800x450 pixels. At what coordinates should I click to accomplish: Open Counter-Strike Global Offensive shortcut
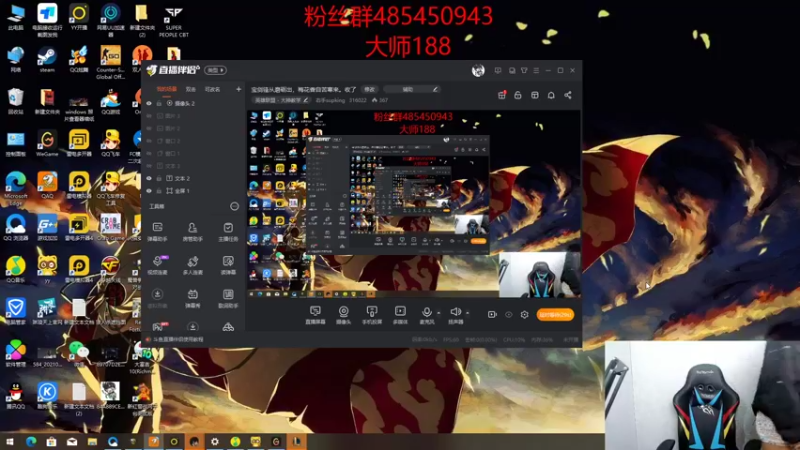click(110, 63)
